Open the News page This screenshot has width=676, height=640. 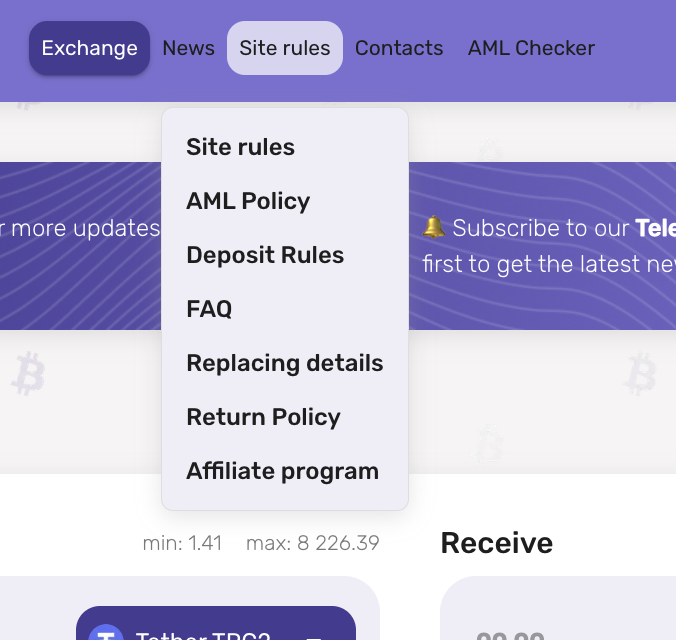click(x=188, y=48)
